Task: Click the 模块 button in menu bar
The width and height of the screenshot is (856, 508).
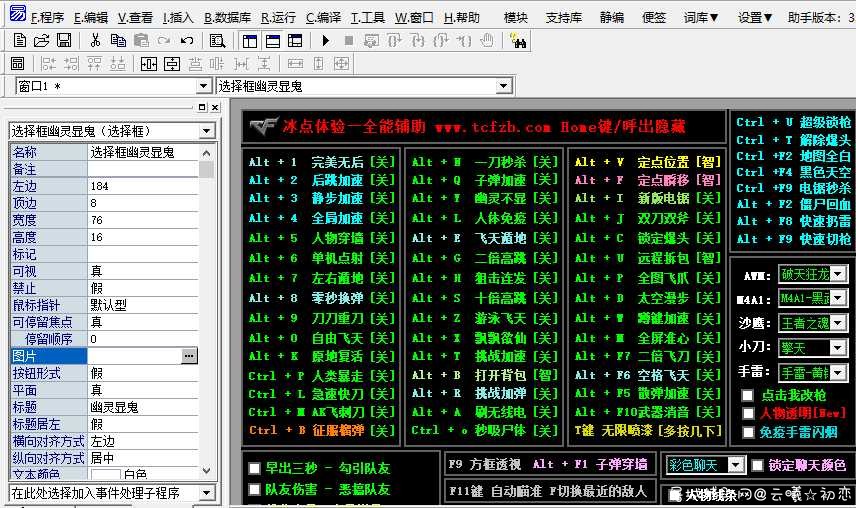Action: point(516,17)
